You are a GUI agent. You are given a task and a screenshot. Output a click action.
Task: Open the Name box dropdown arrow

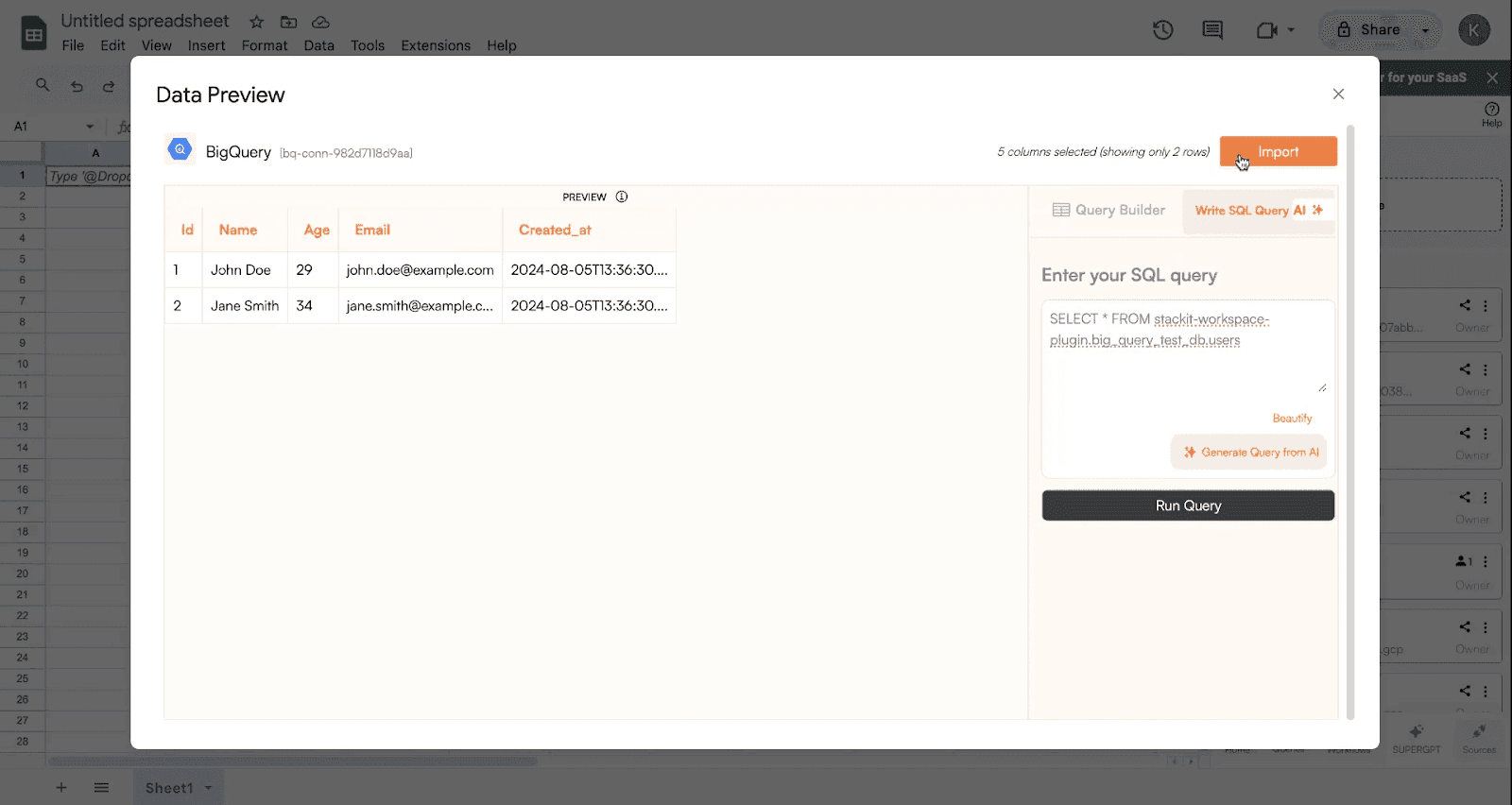coord(90,127)
